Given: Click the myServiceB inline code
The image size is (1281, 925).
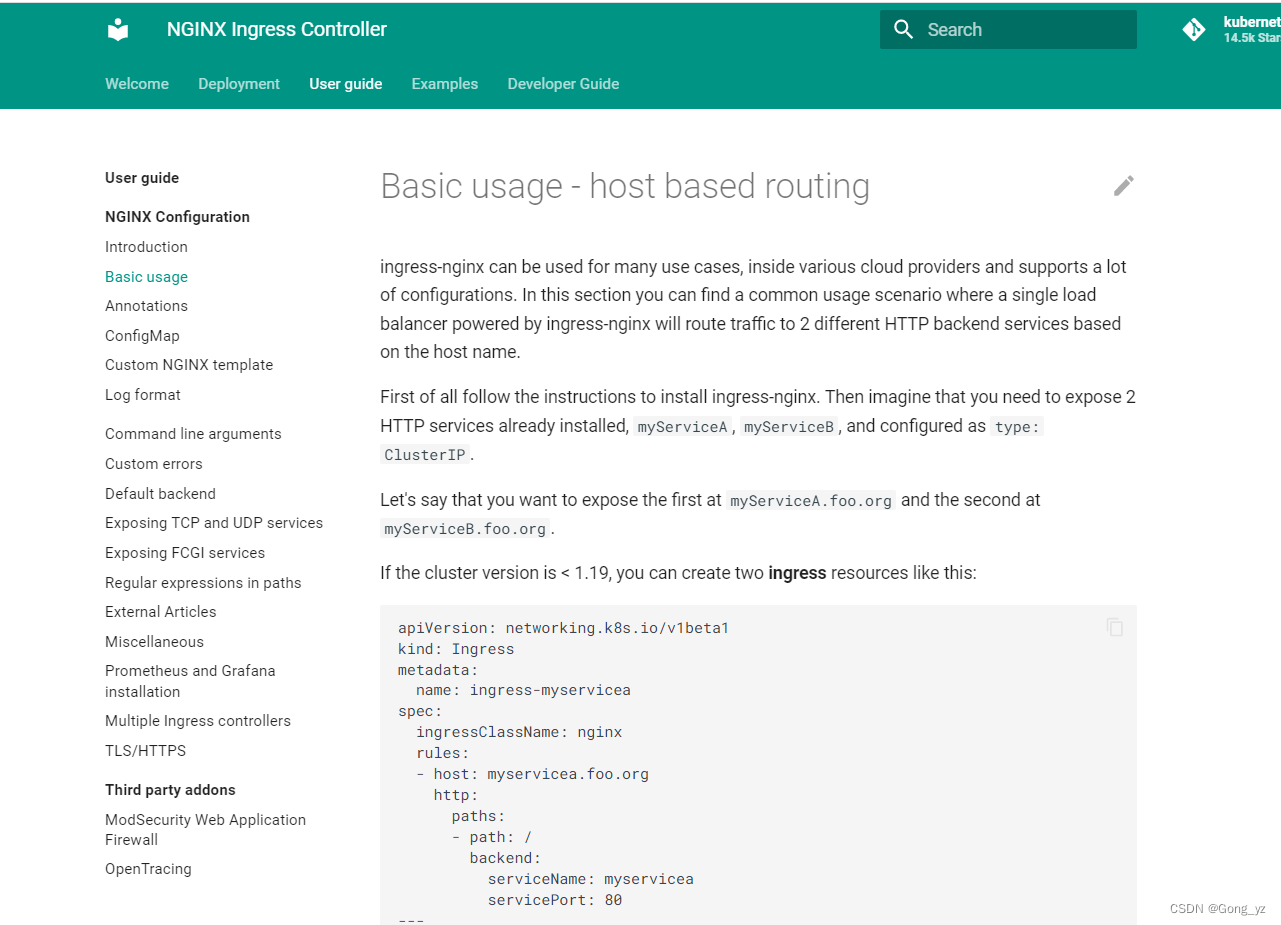Looking at the screenshot, I should point(789,427).
